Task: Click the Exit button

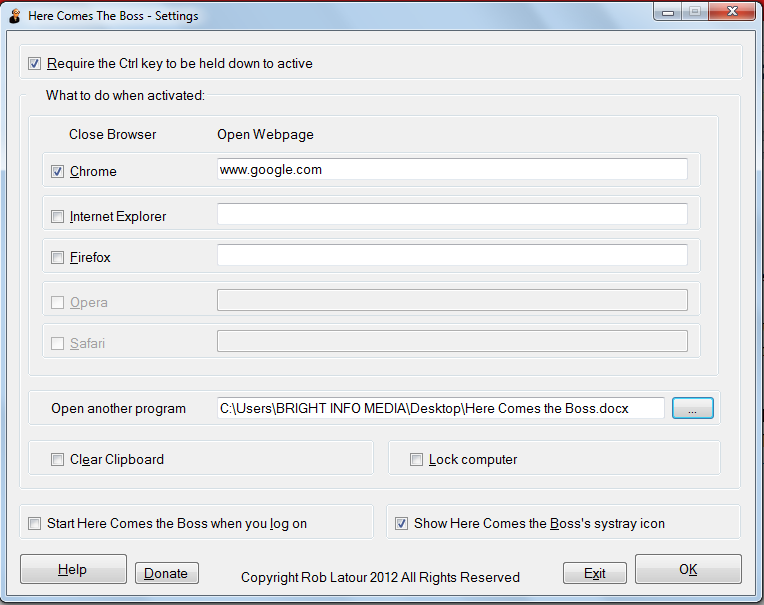Action: pyautogui.click(x=594, y=573)
